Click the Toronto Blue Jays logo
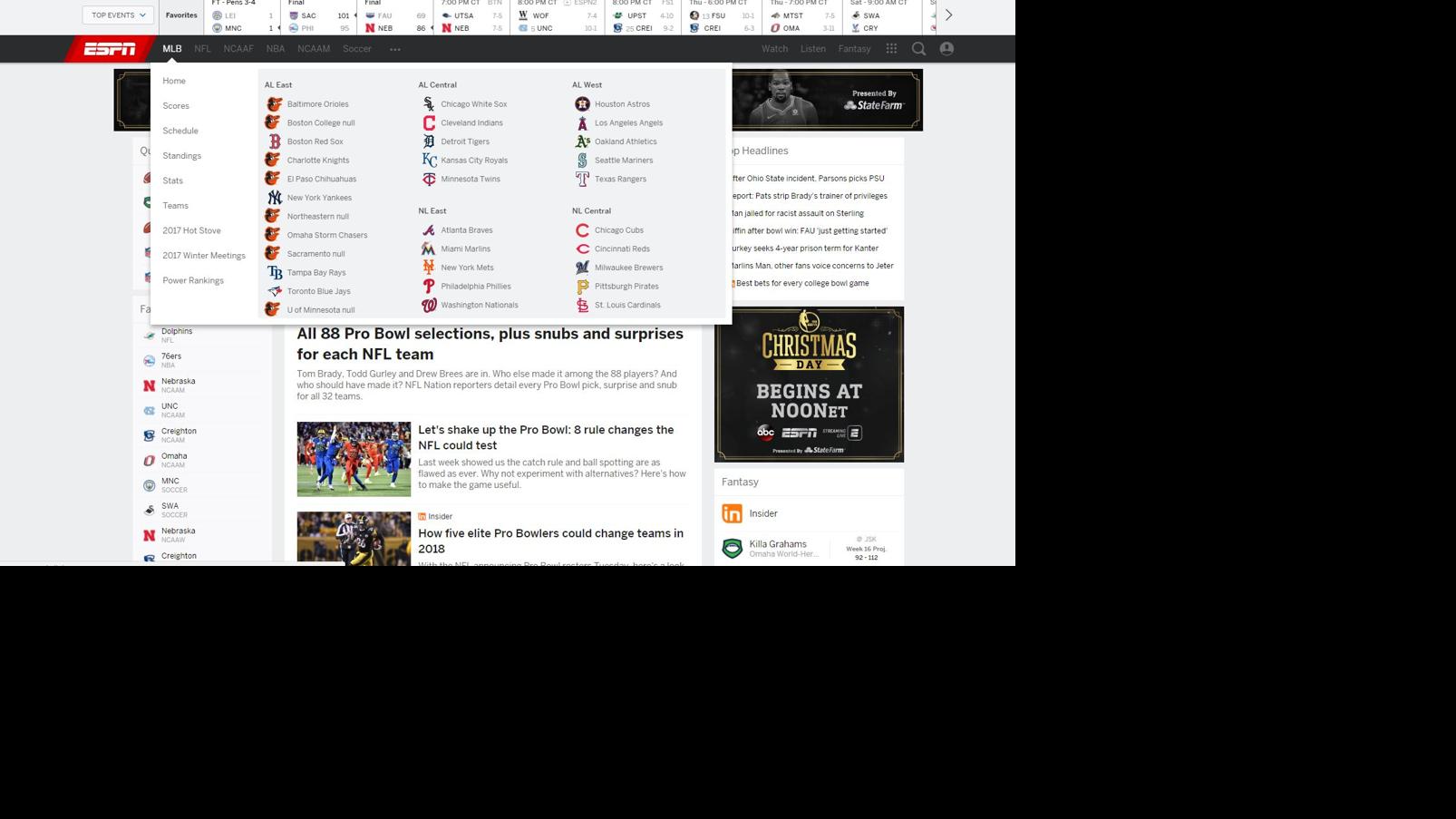Image resolution: width=1456 pixels, height=819 pixels. tap(273, 291)
